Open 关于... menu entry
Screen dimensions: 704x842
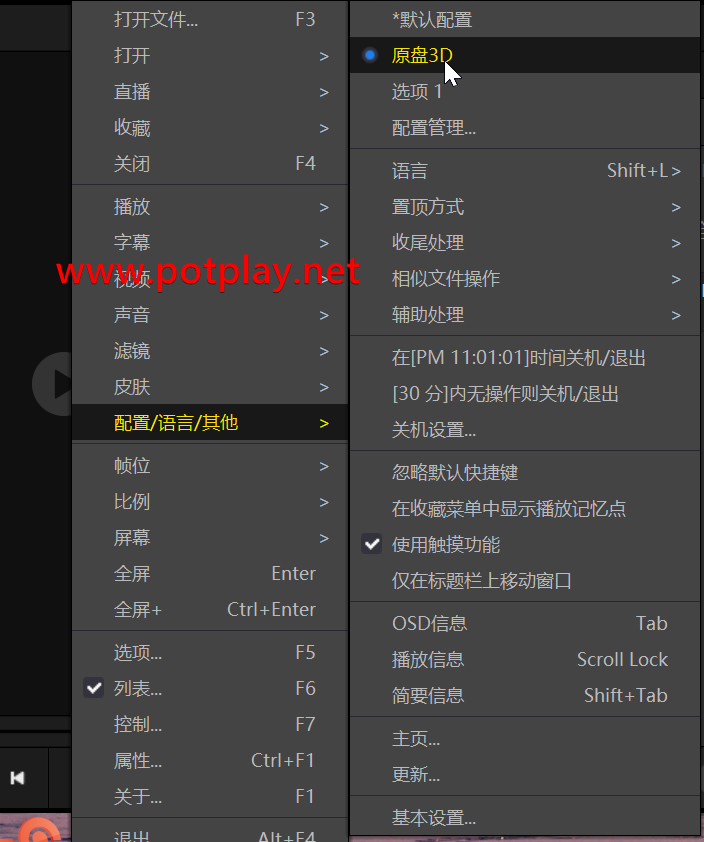pos(210,796)
